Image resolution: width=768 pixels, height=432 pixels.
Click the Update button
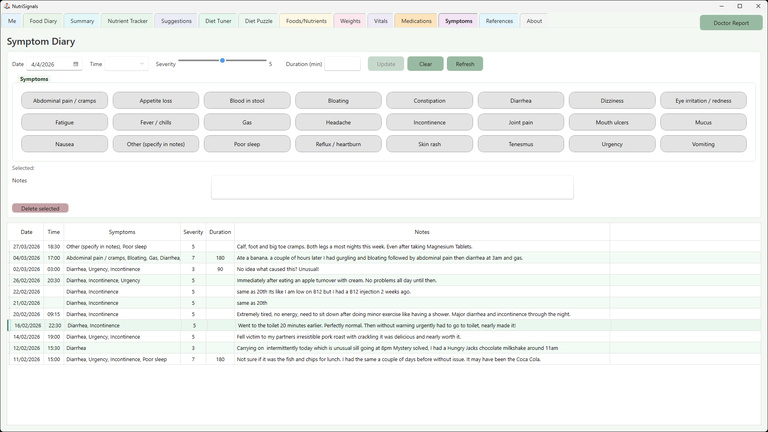click(386, 64)
